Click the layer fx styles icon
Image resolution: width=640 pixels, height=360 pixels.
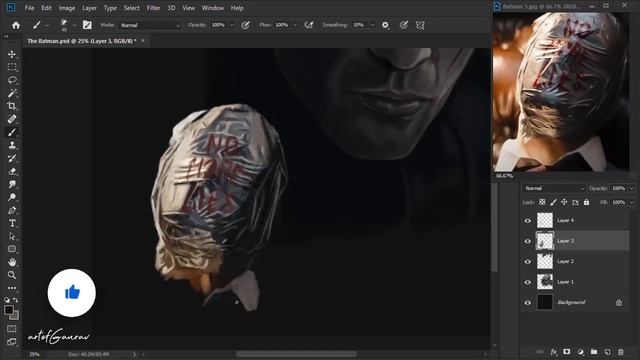click(x=553, y=352)
